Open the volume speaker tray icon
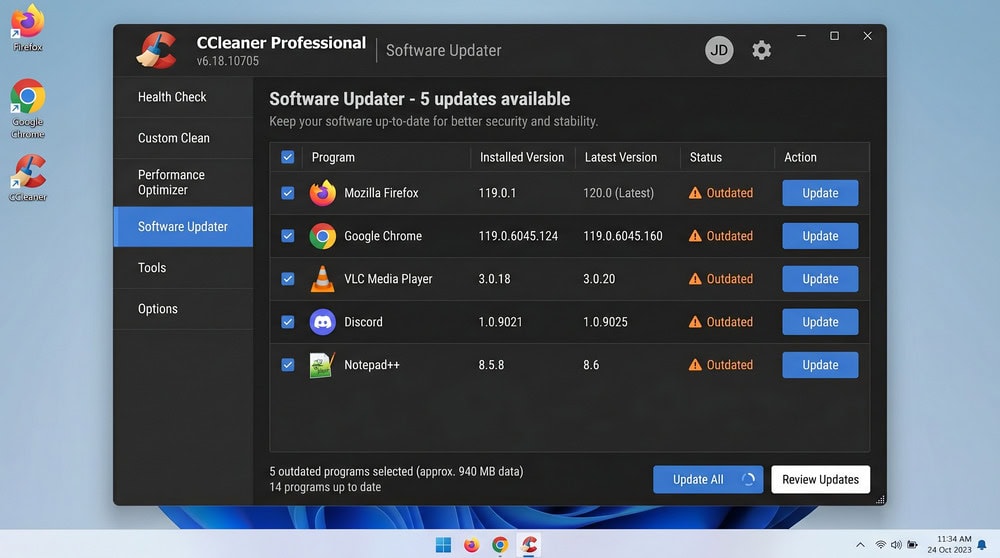 [x=896, y=545]
